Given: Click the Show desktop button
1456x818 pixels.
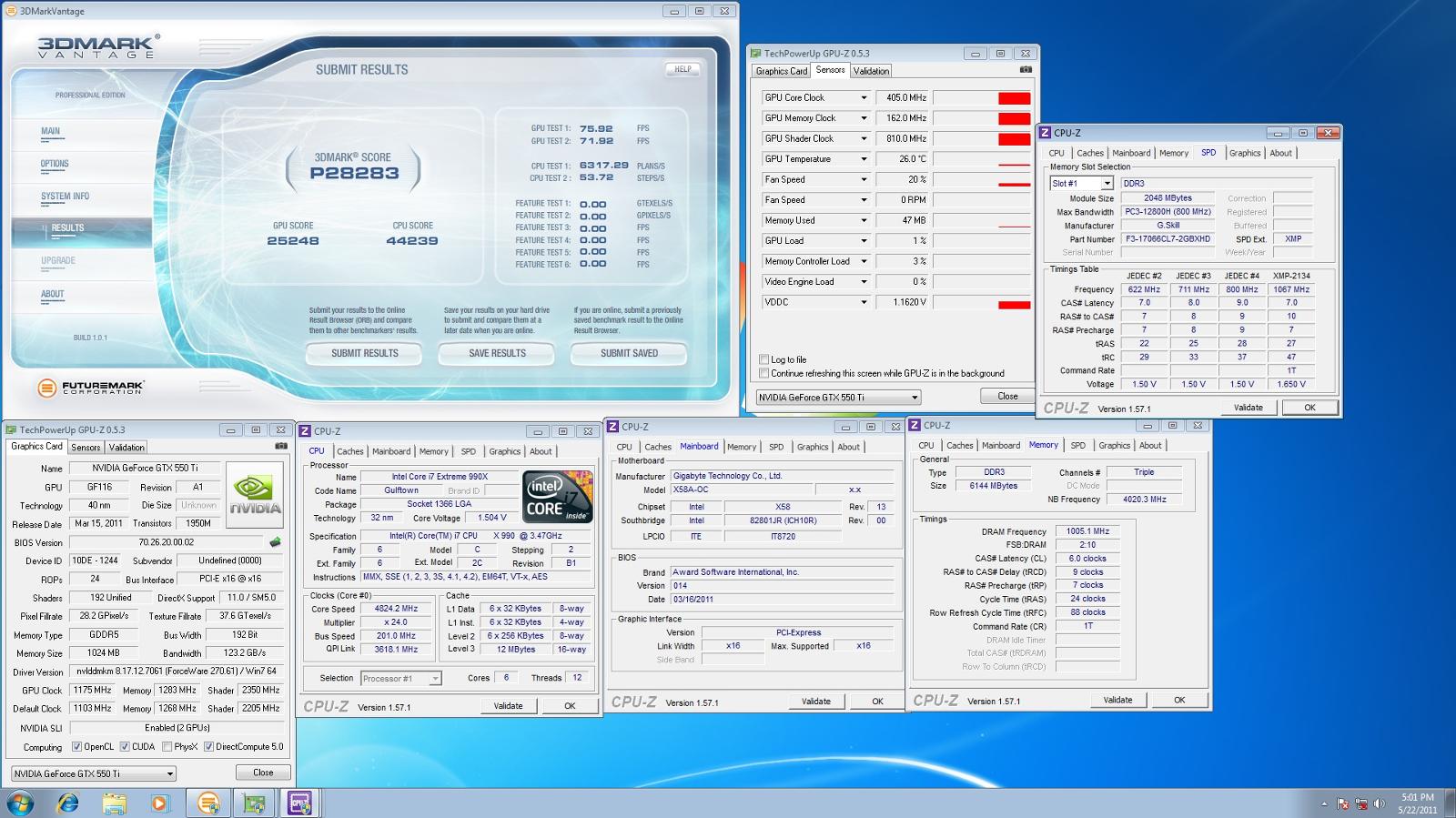Looking at the screenshot, I should [1450, 803].
